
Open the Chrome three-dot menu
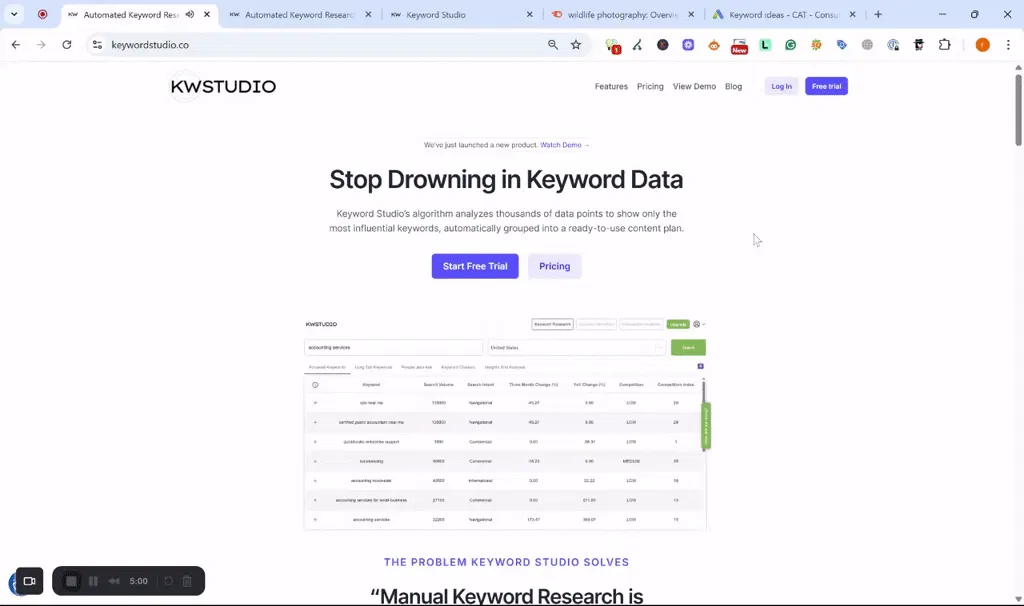pyautogui.click(x=1008, y=44)
